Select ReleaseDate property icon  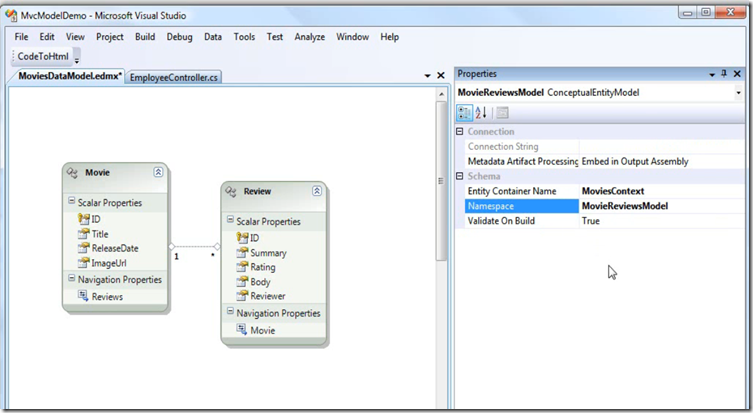point(84,248)
